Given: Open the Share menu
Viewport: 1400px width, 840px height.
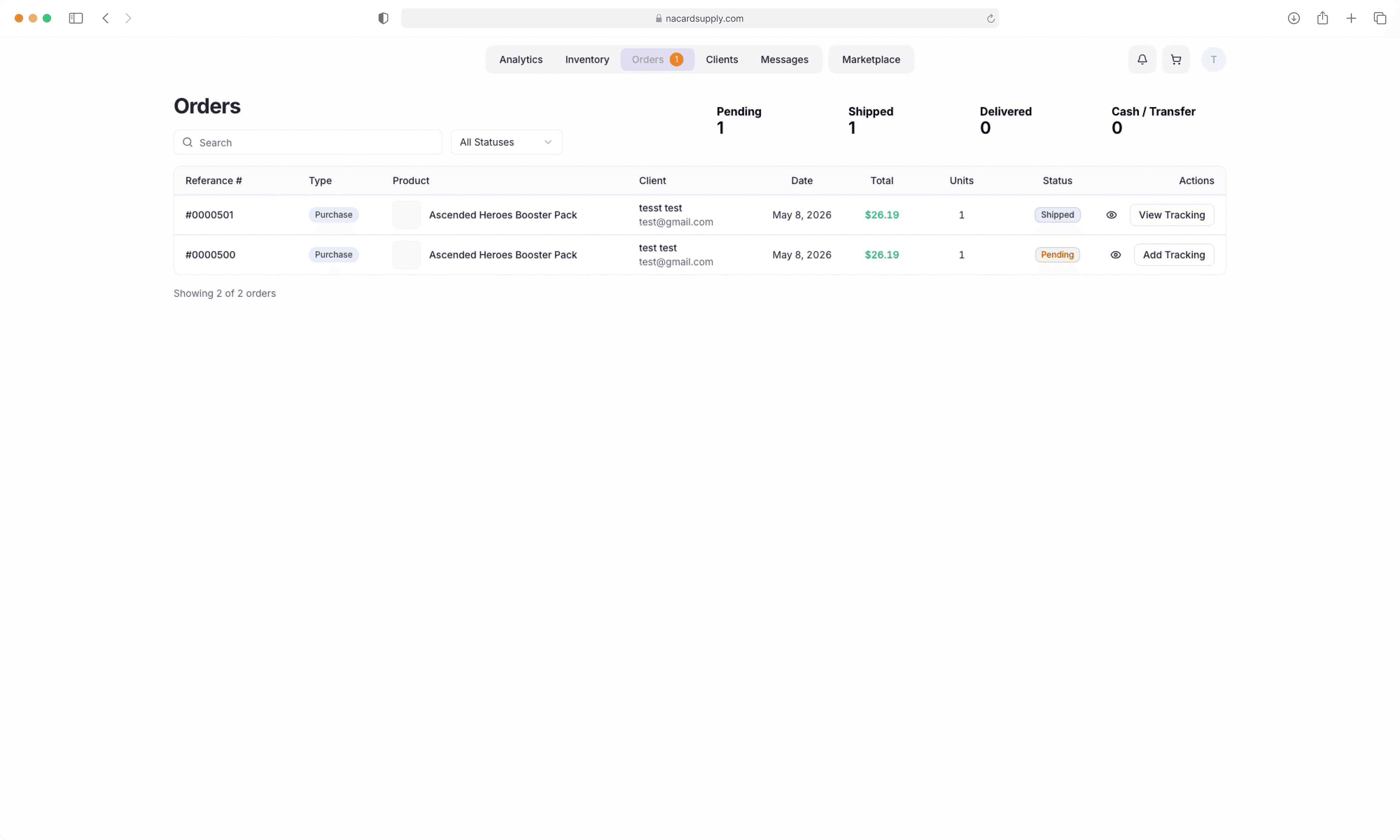Looking at the screenshot, I should click(1322, 18).
